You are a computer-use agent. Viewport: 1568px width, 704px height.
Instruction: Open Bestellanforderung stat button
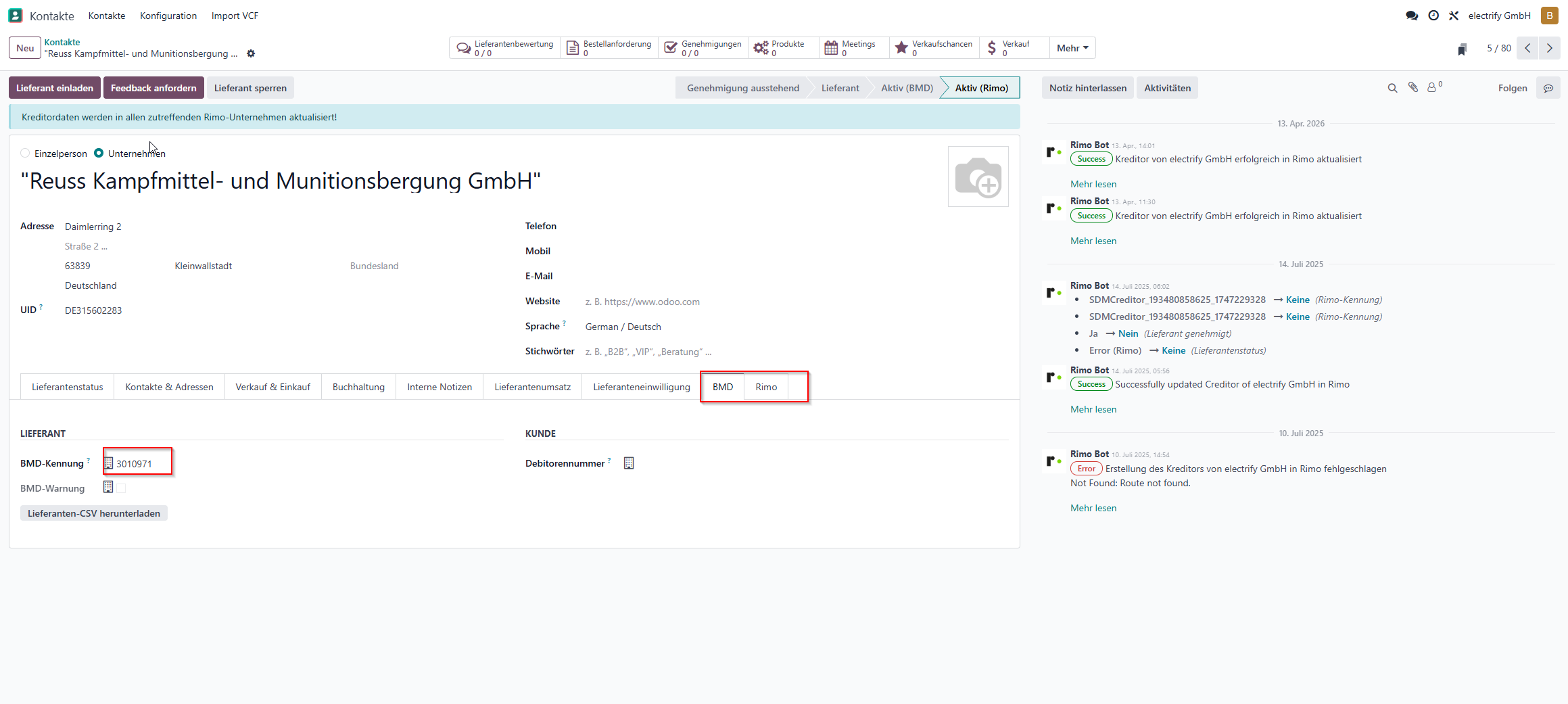click(609, 48)
